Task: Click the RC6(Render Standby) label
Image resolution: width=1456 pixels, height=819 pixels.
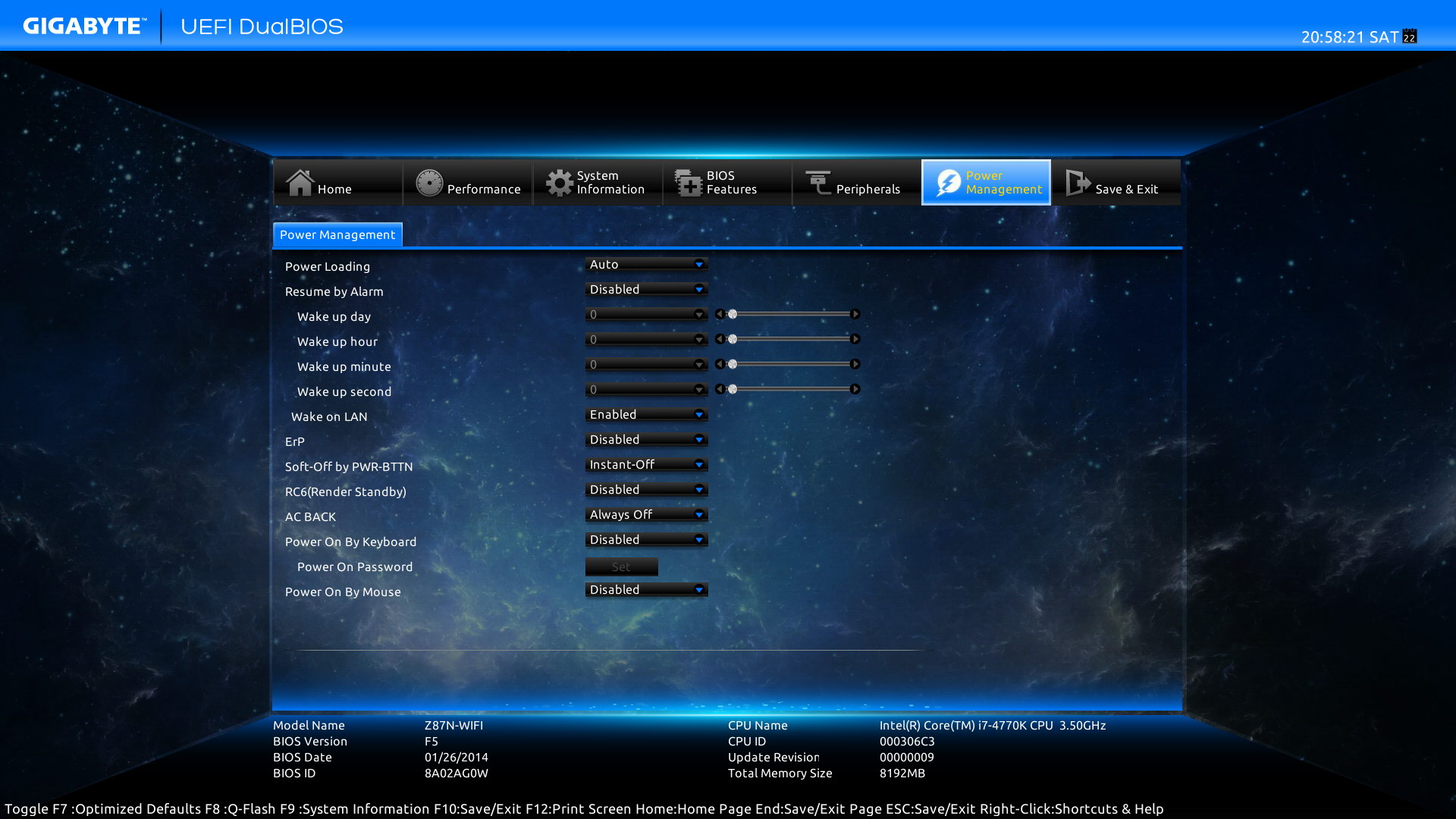Action: pyautogui.click(x=346, y=492)
